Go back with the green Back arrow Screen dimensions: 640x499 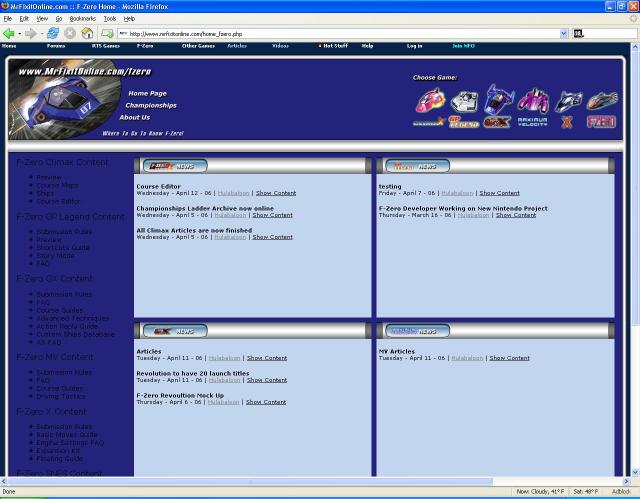tap(8, 33)
